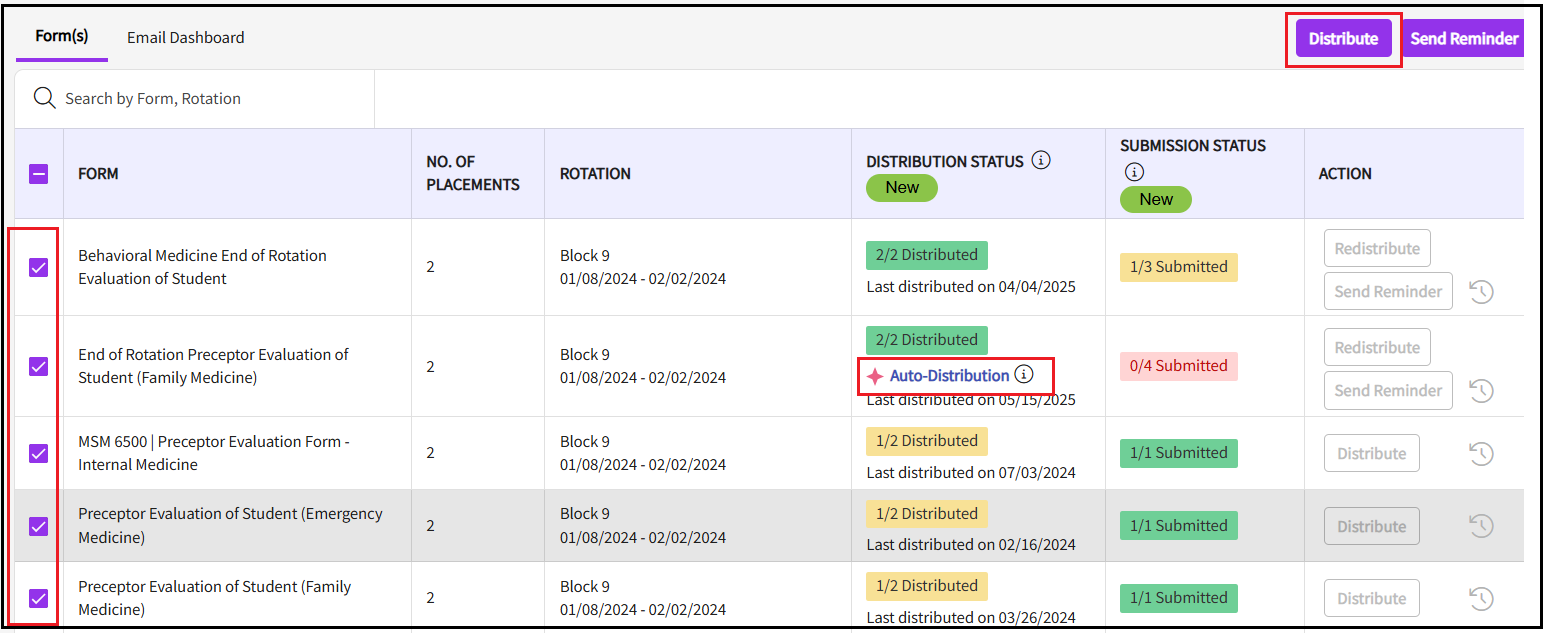Uncheck Behavioral Medicine End of Rotation checkbox

tap(38, 267)
